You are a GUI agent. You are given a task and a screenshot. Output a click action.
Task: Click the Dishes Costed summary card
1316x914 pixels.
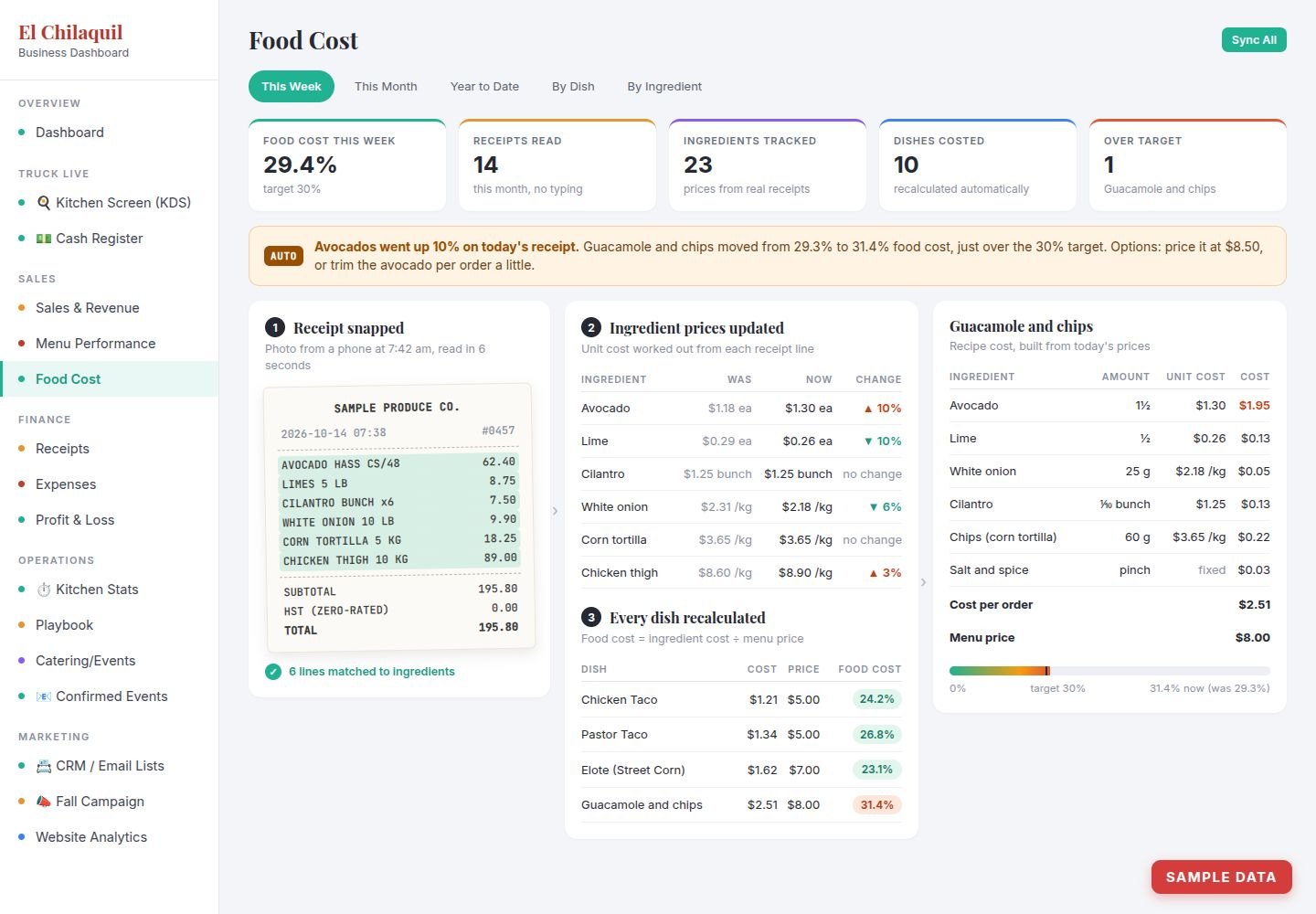pyautogui.click(x=978, y=165)
